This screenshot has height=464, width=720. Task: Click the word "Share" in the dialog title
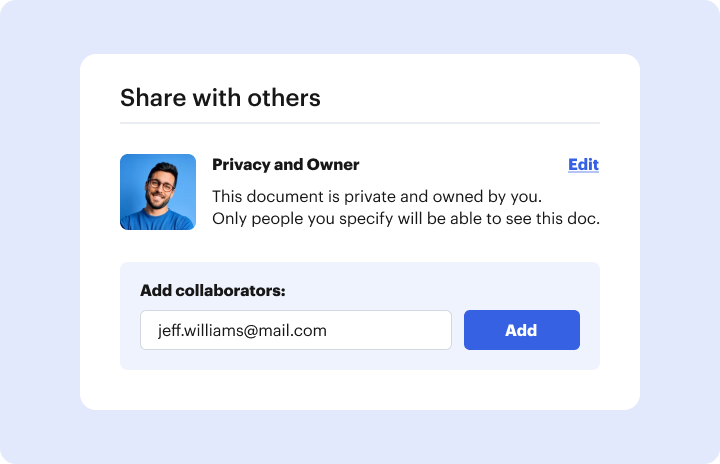click(x=146, y=97)
